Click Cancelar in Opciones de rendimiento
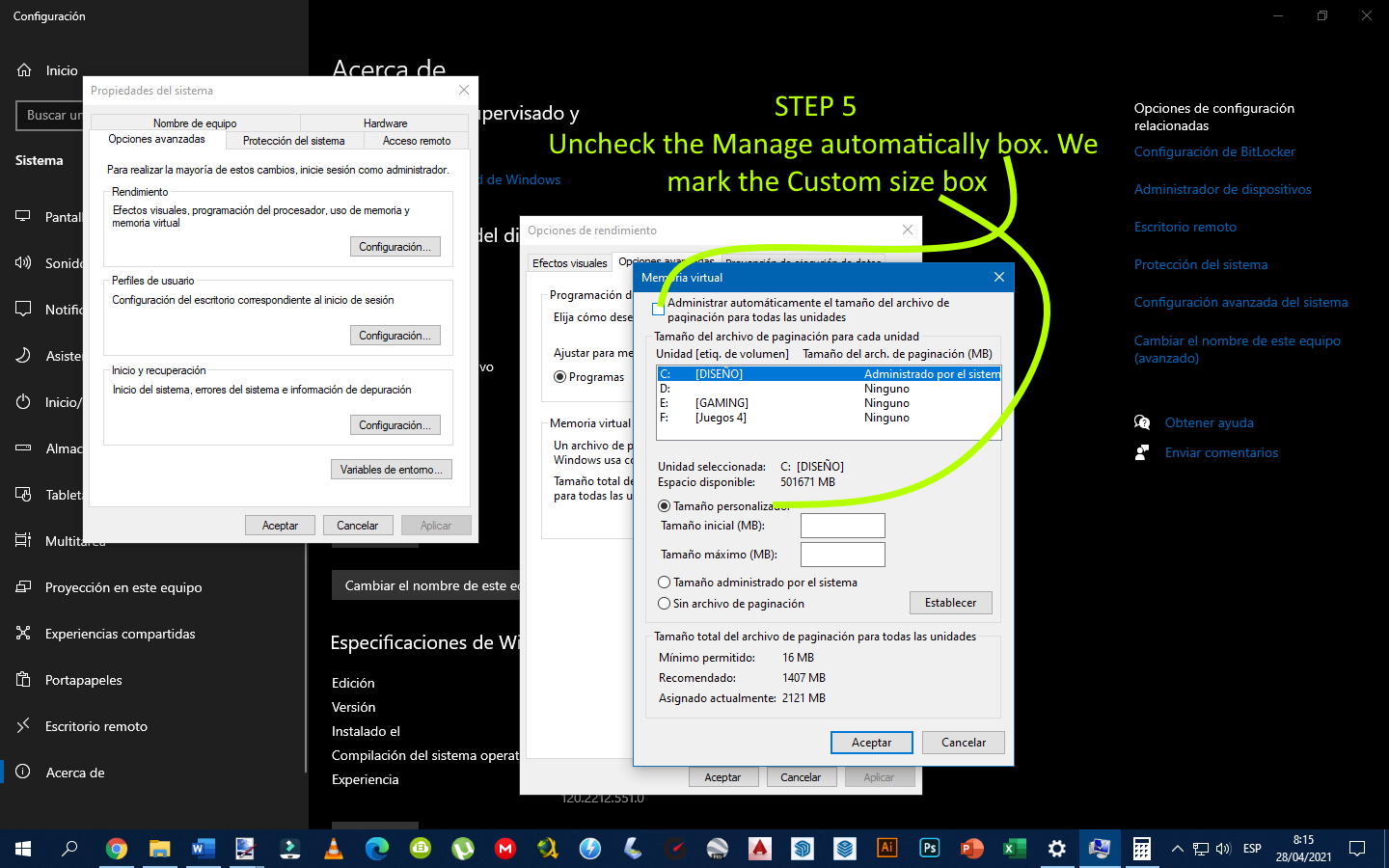The height and width of the screenshot is (868, 1389). point(801,777)
